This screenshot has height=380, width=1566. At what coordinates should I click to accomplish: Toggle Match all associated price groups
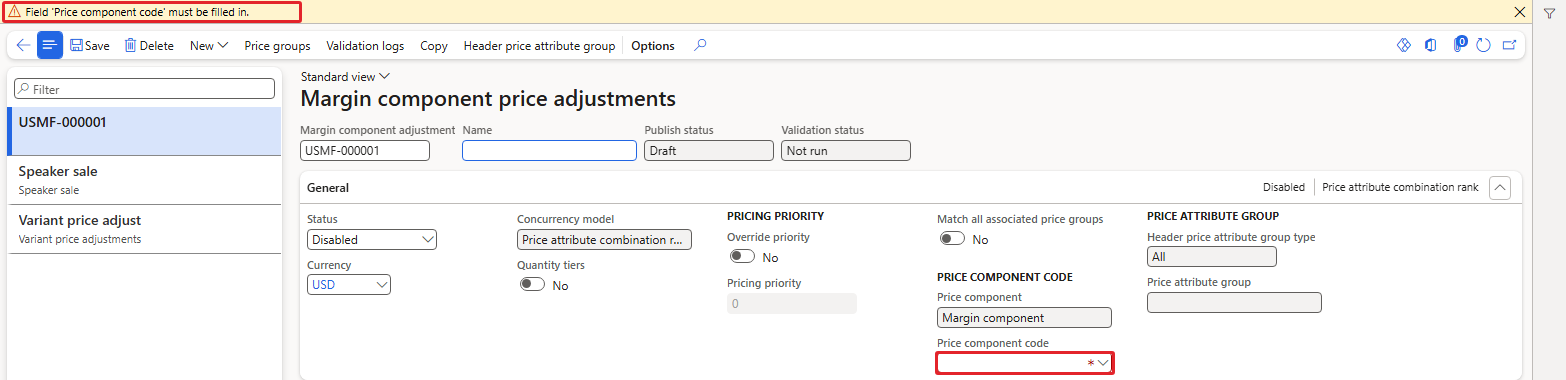[x=952, y=239]
